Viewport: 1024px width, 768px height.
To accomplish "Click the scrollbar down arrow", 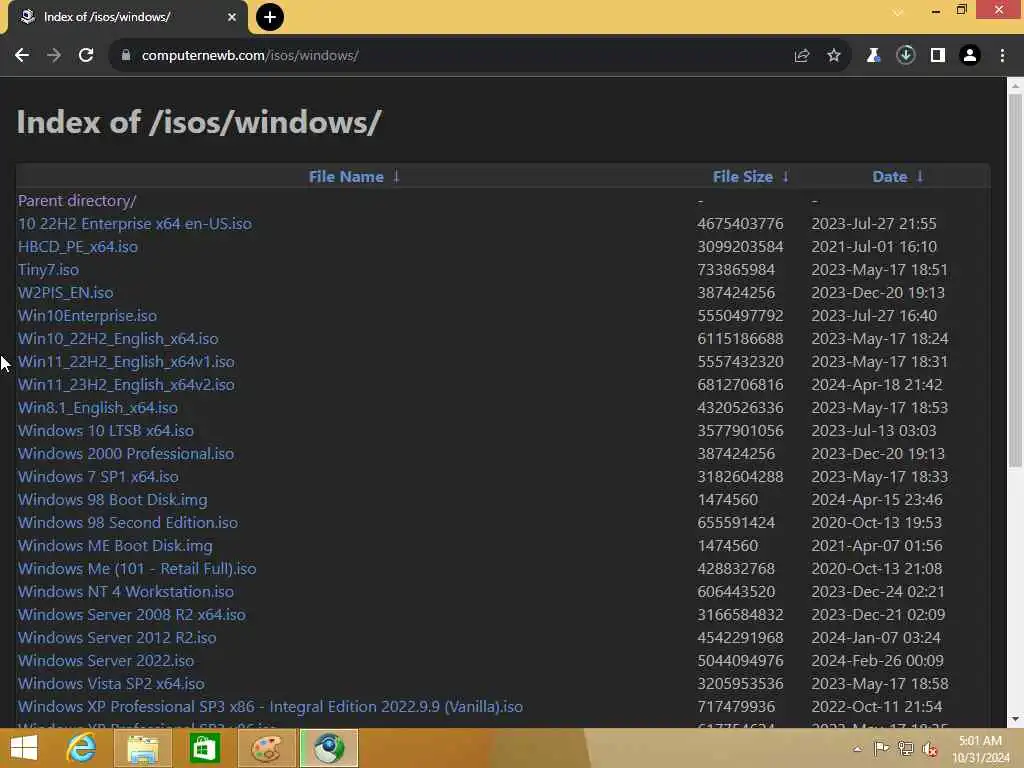I will coord(1015,719).
